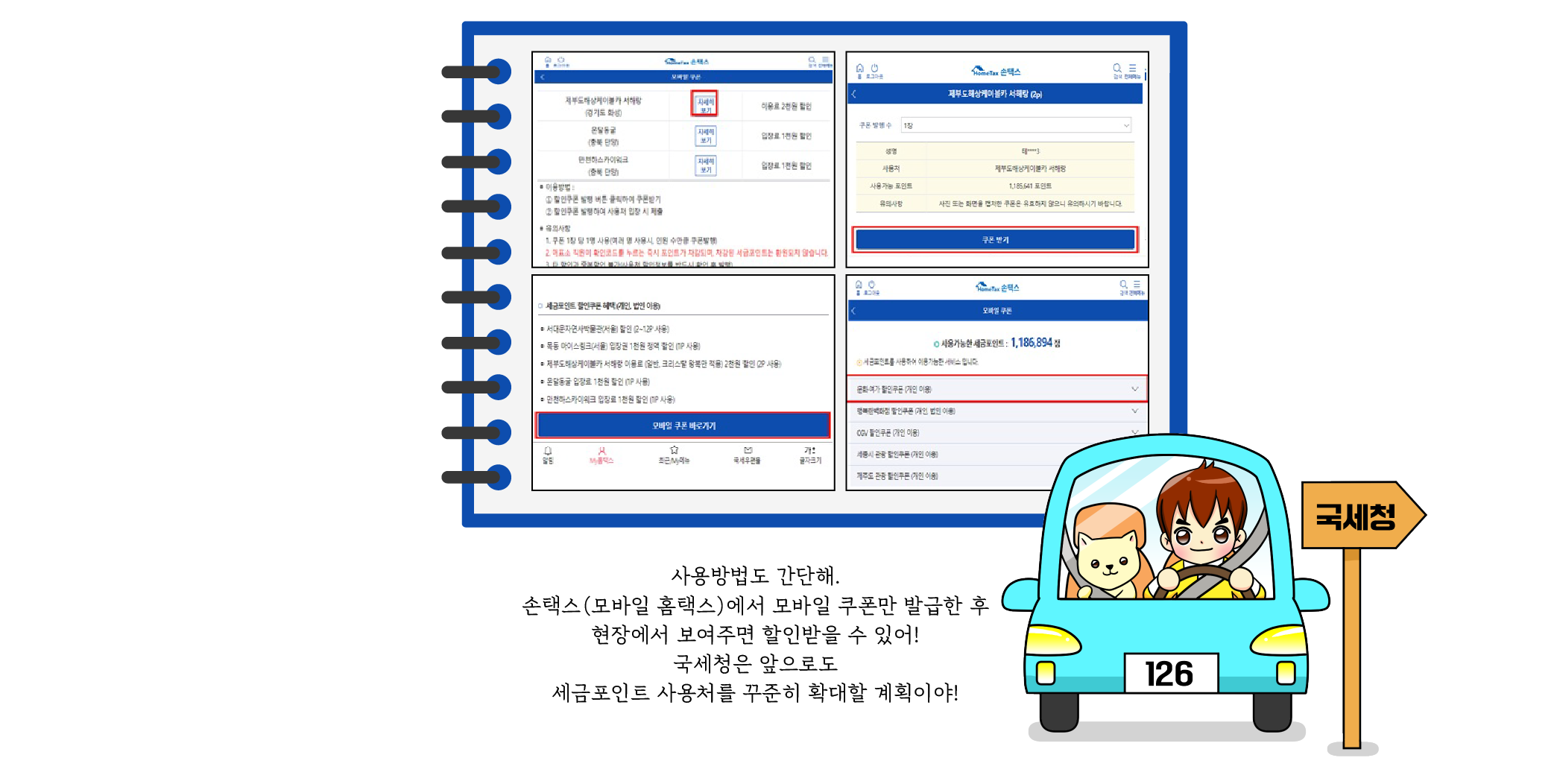Expand the 행복한백화점 할인쿠폰 section

click(996, 411)
